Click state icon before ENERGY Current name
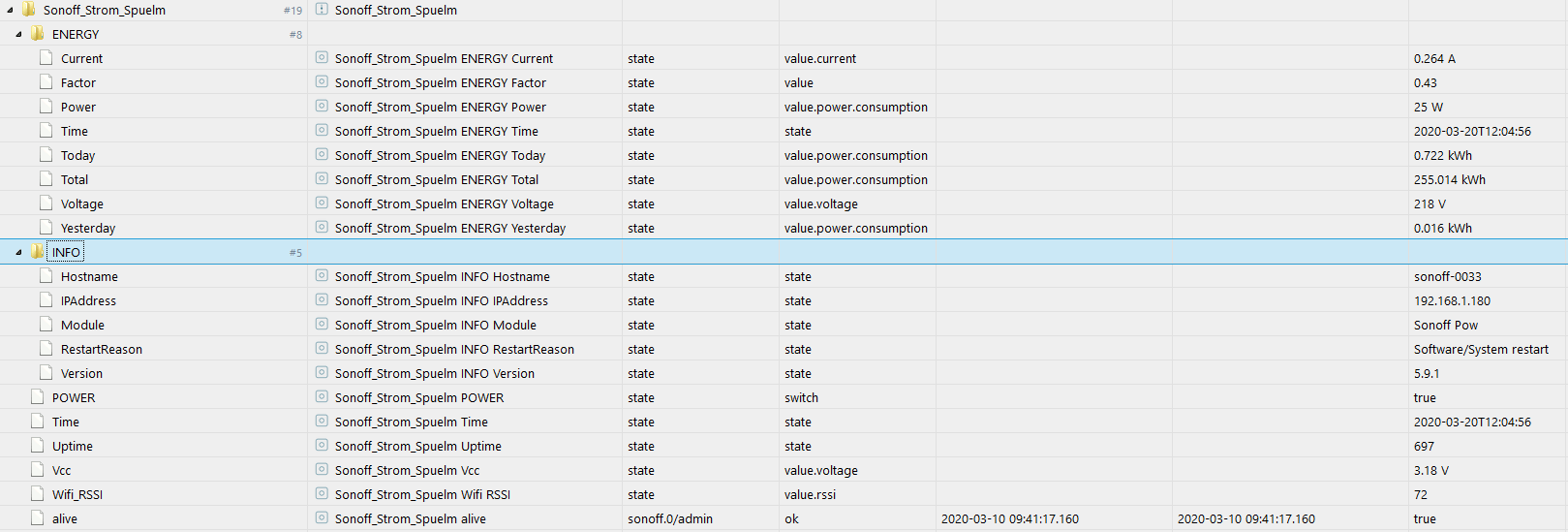Viewport: 1568px width, 532px height. click(322, 58)
